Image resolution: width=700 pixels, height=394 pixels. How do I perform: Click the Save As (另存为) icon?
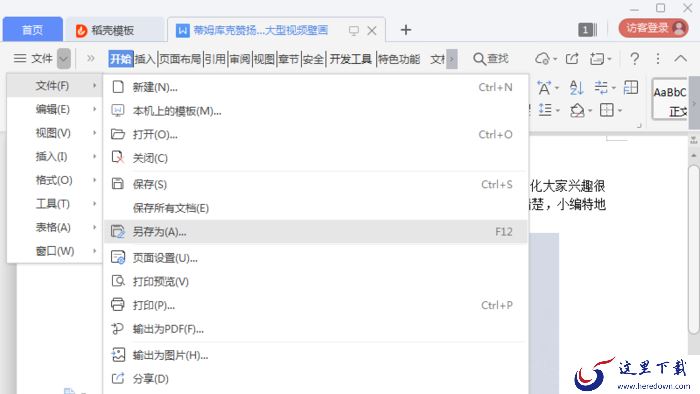(x=118, y=231)
